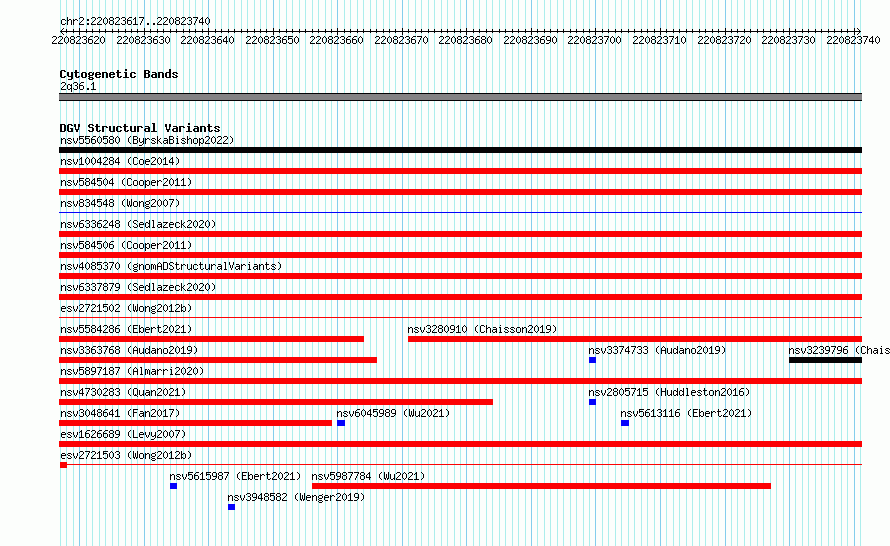890x546 pixels.
Task: Select the nsv834548 (Wong2007) label
Action: (x=120, y=203)
